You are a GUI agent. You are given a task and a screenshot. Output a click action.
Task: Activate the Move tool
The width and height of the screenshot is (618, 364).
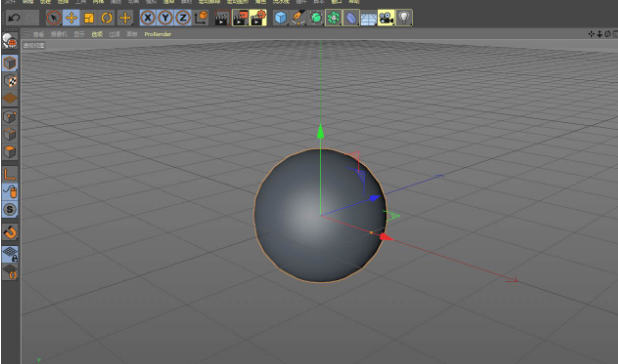point(71,18)
